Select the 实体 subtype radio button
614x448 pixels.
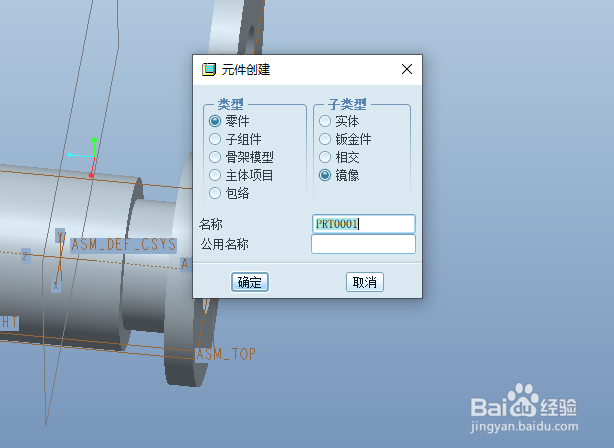pos(325,121)
